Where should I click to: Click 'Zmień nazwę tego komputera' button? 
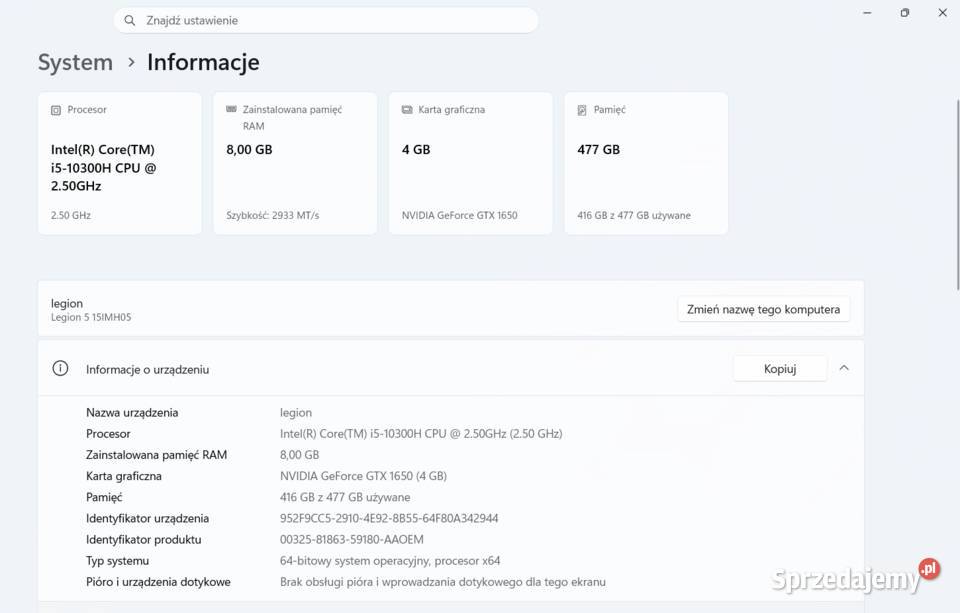coord(763,309)
